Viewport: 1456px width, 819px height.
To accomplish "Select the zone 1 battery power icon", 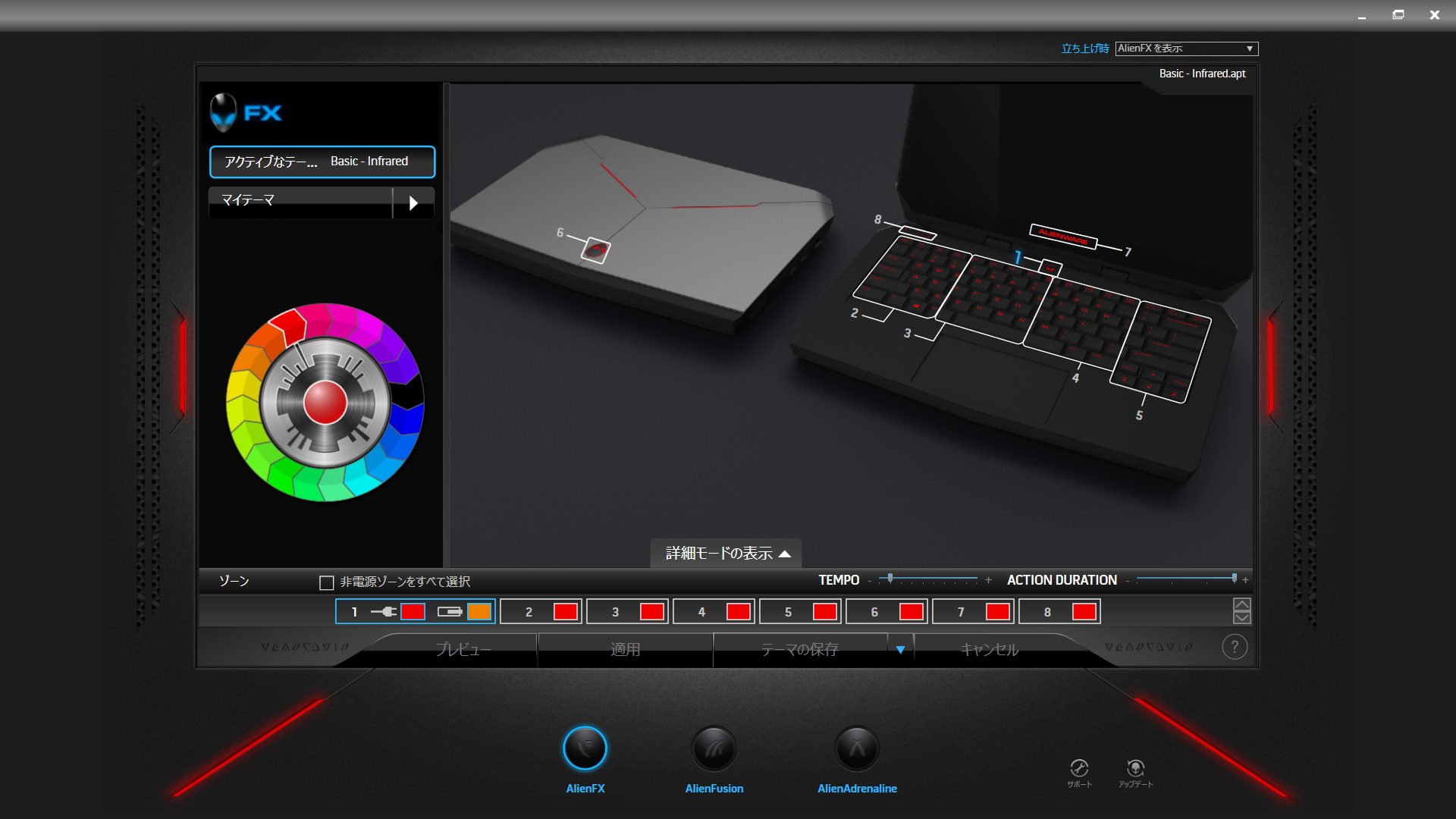I will tap(450, 612).
